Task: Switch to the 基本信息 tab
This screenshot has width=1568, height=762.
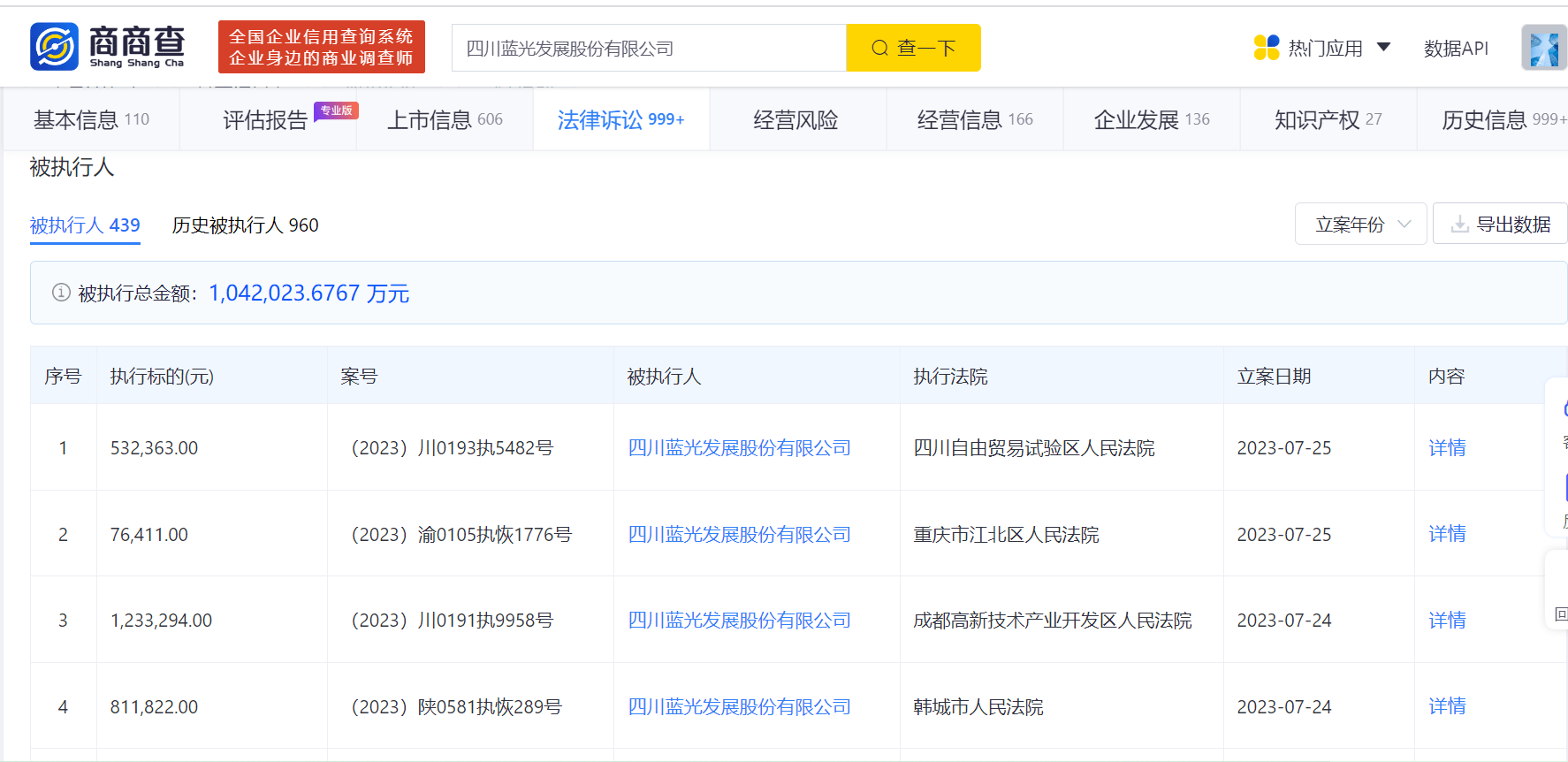Action: pos(91,119)
